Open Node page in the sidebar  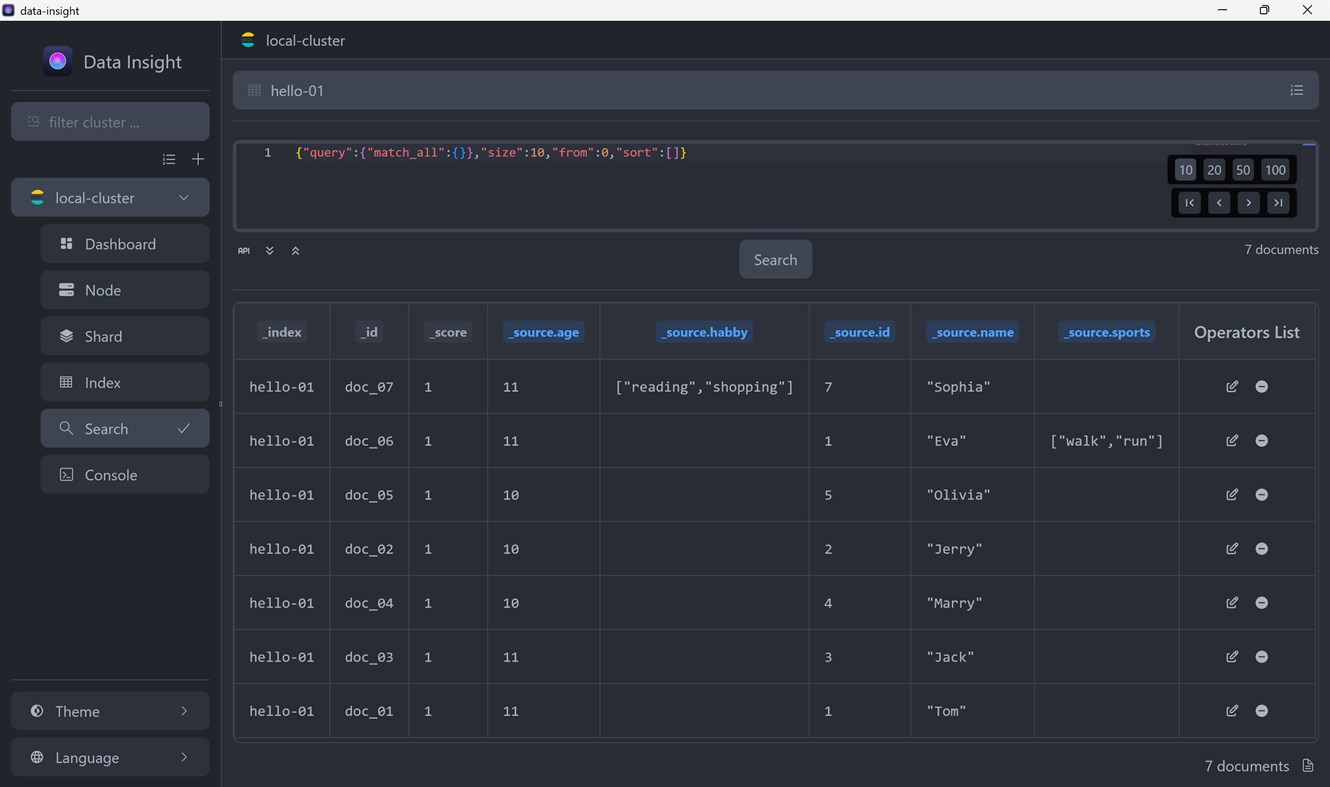[125, 290]
